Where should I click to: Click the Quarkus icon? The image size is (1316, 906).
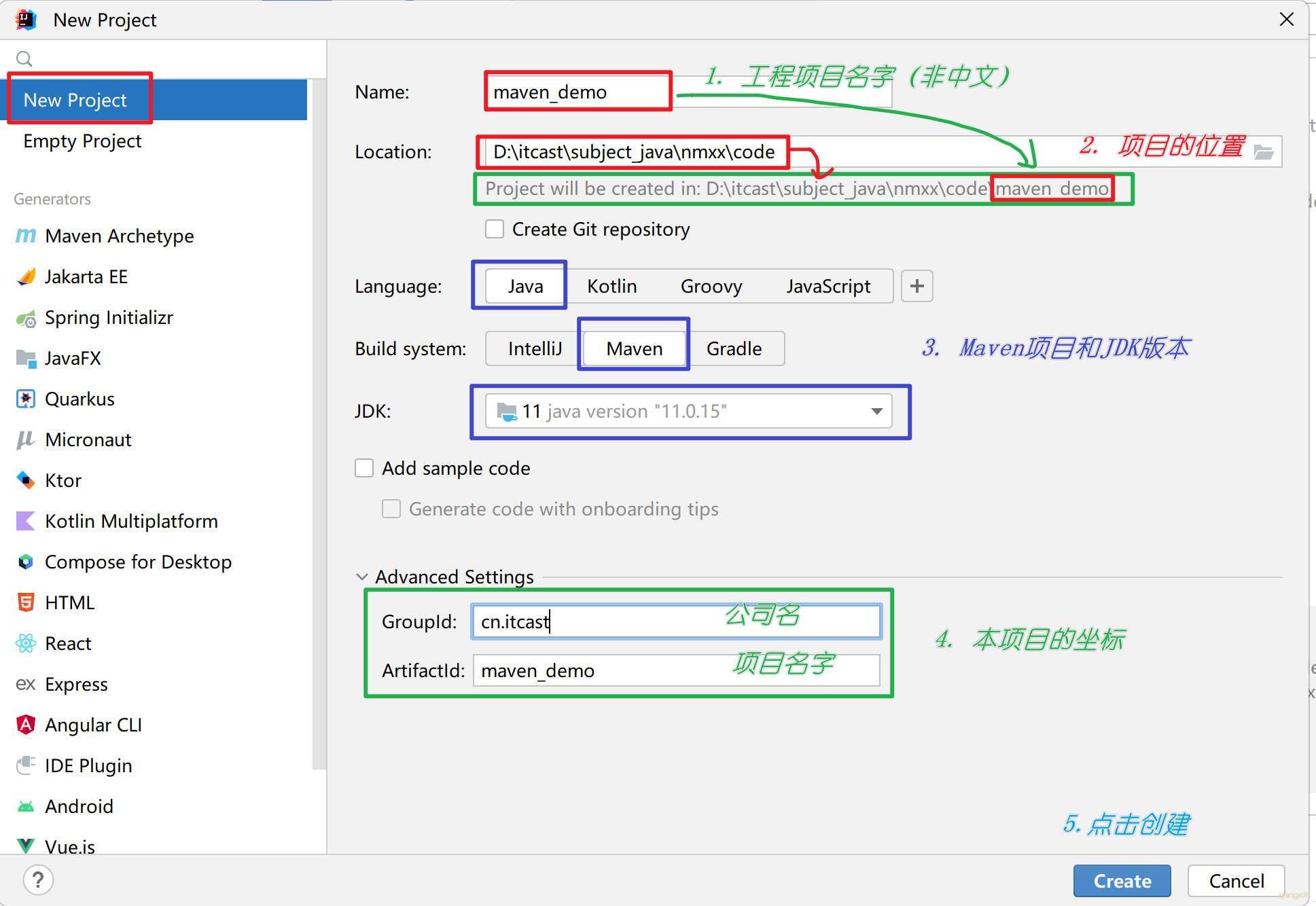[26, 399]
